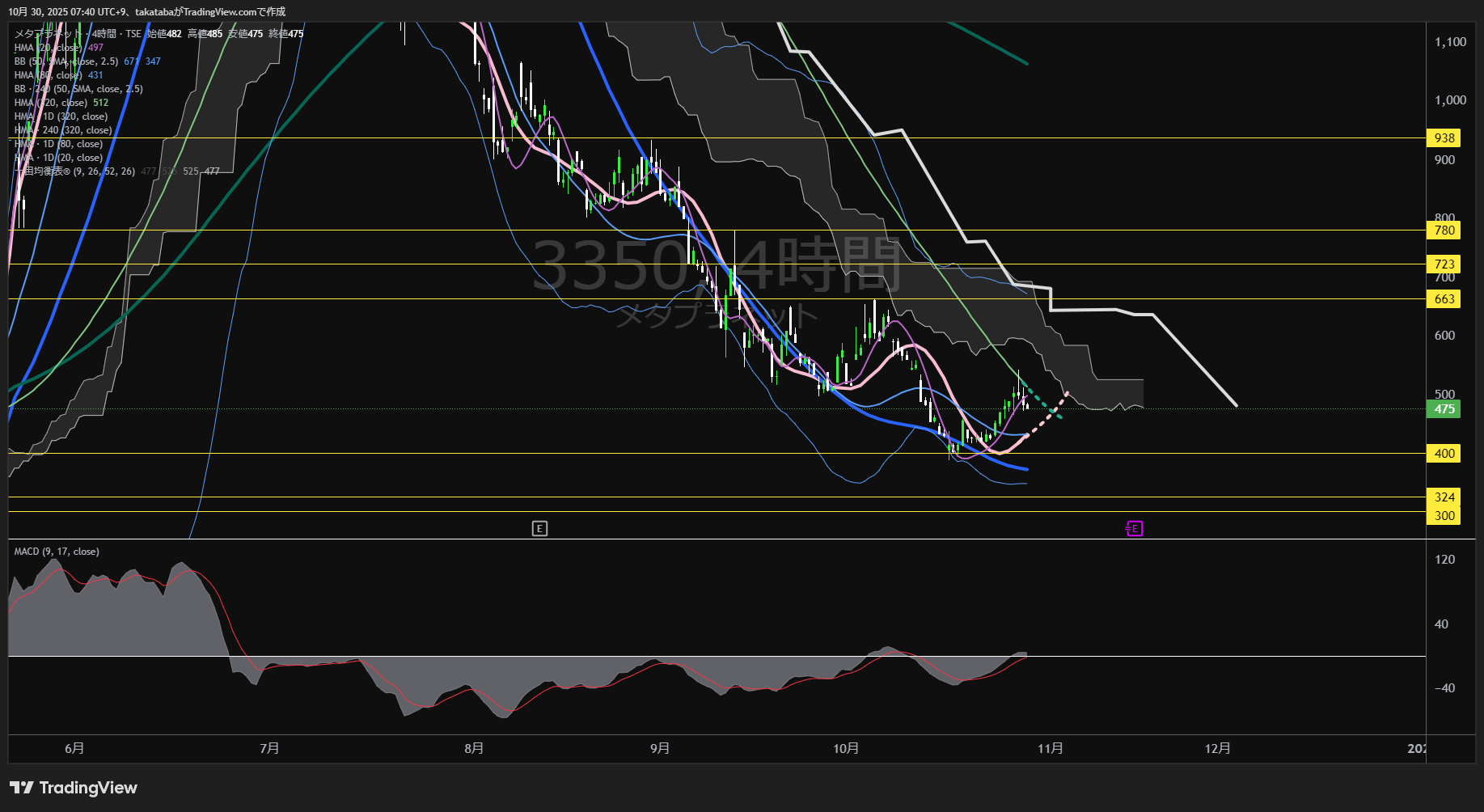Click the MACD (9, 17, close) legend

tap(57, 552)
